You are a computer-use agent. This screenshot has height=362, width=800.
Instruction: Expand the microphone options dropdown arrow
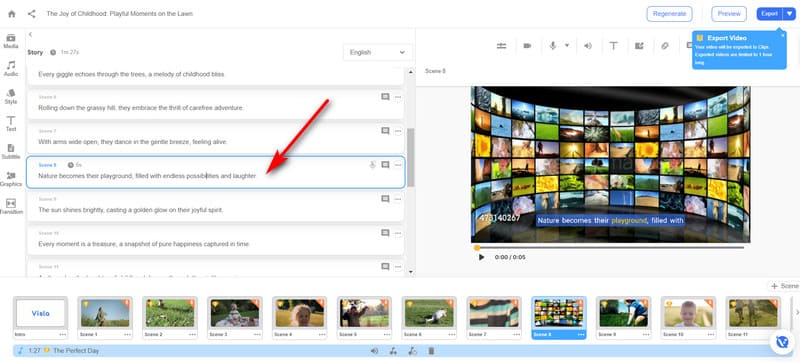(566, 45)
